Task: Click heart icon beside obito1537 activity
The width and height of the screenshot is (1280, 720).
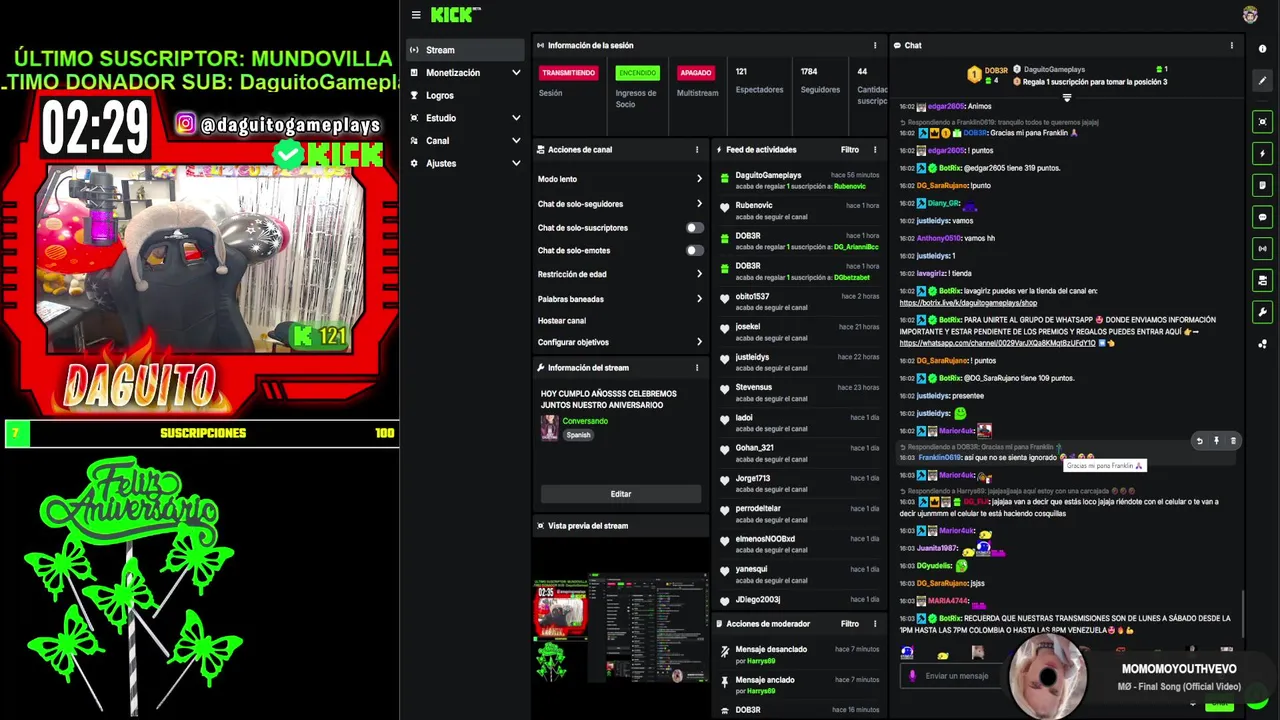Action: pyautogui.click(x=725, y=299)
